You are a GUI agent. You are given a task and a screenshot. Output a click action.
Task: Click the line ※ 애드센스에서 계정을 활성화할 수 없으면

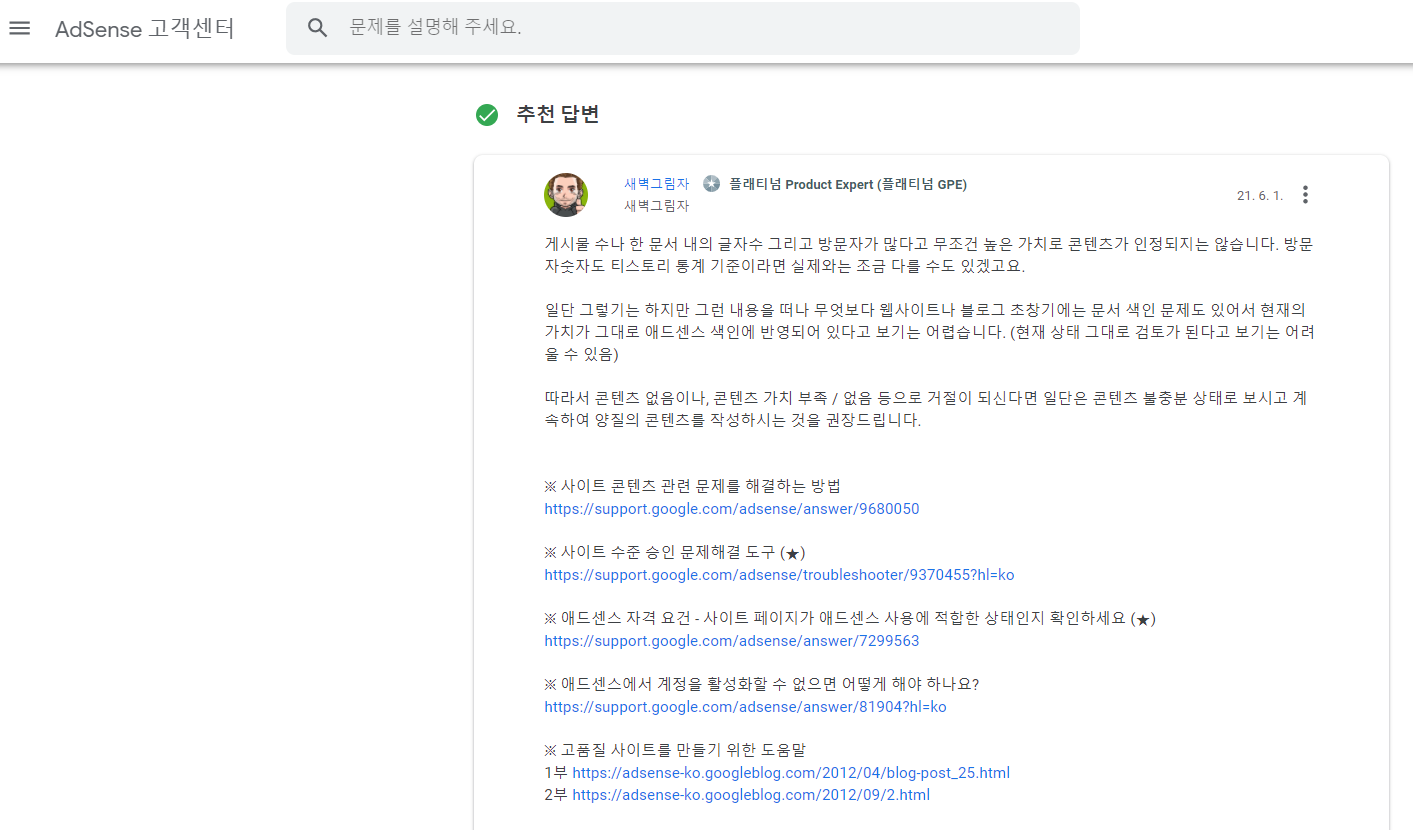click(761, 685)
